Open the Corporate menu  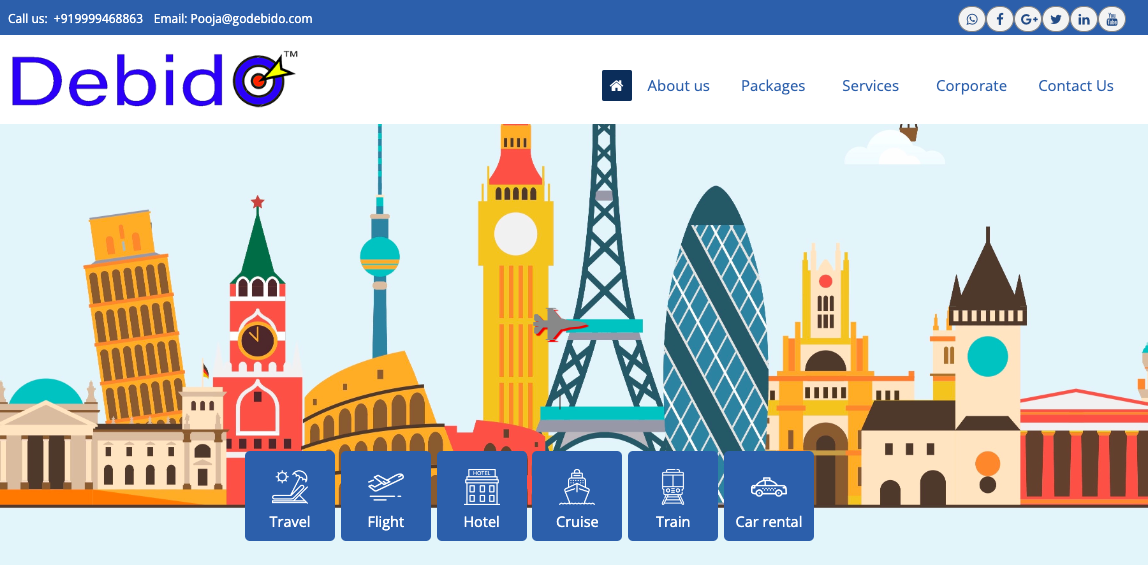972,86
